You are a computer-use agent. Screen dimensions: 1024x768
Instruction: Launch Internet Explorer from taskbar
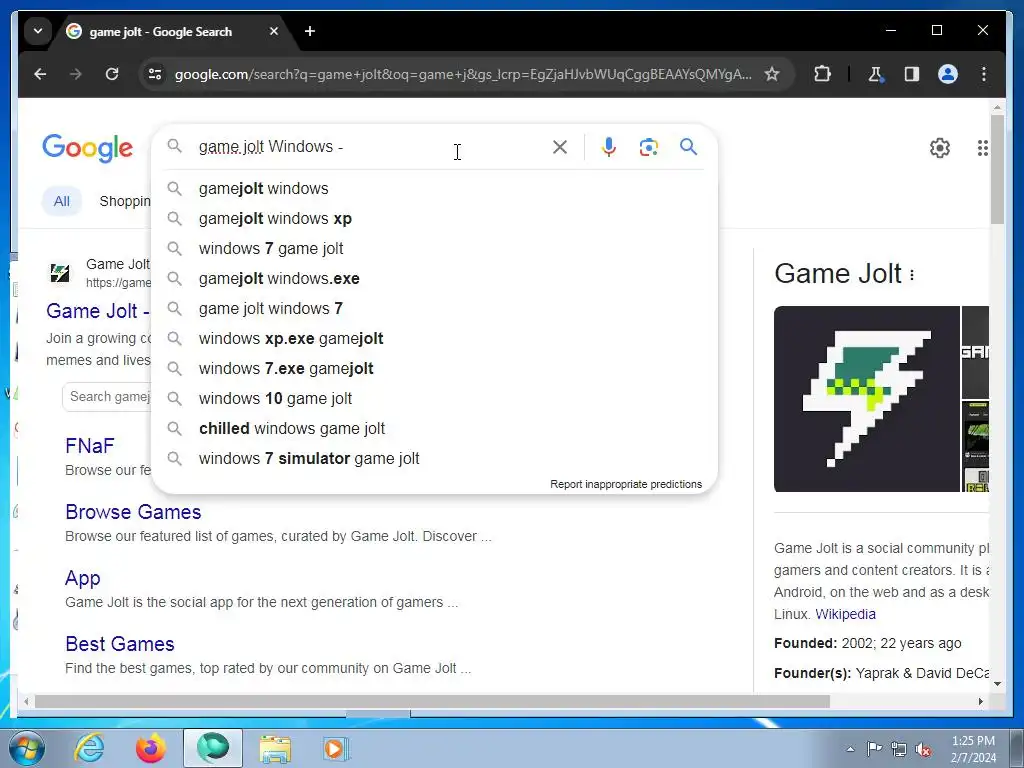pos(89,748)
